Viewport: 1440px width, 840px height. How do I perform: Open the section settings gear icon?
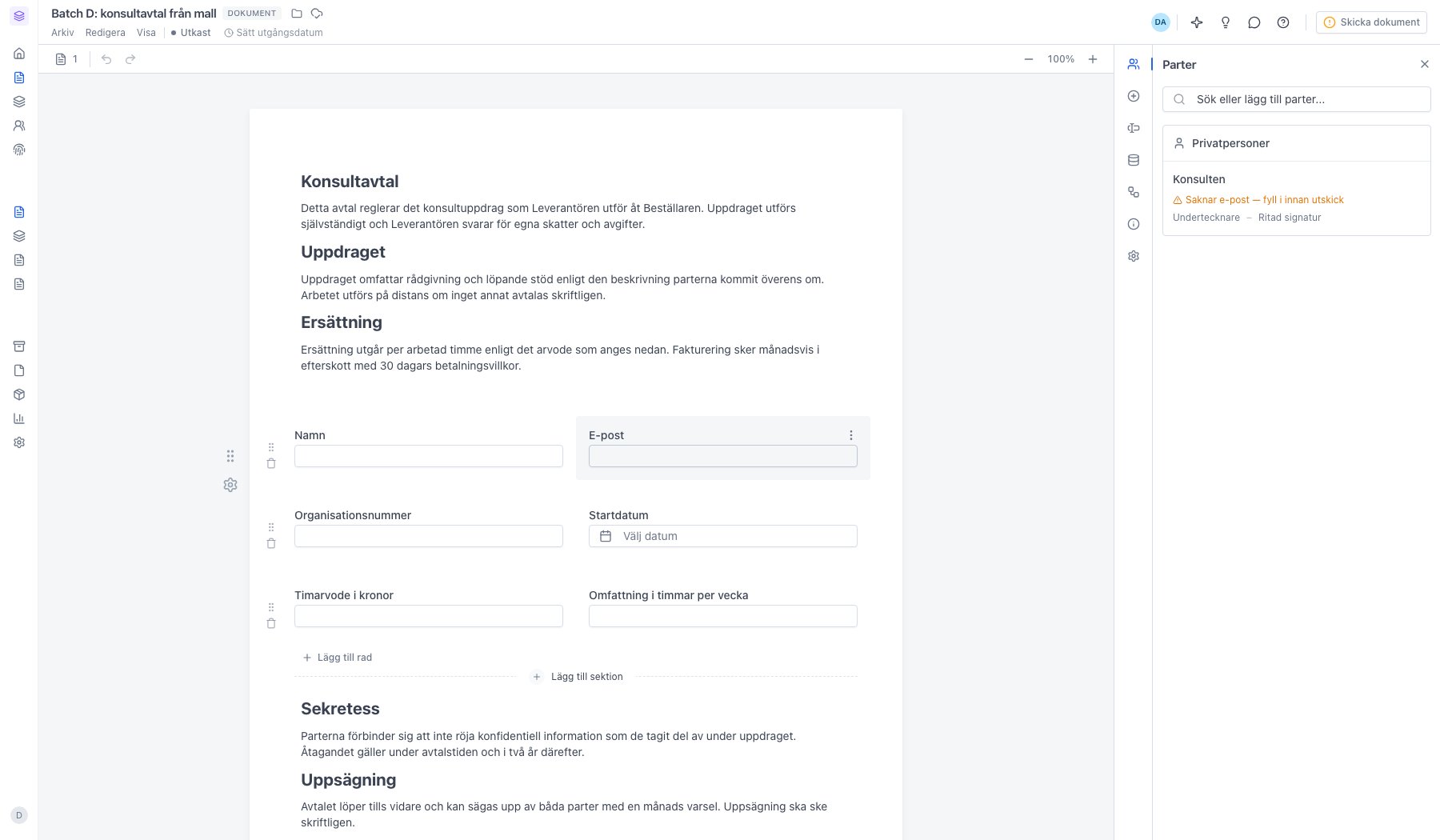(x=230, y=485)
